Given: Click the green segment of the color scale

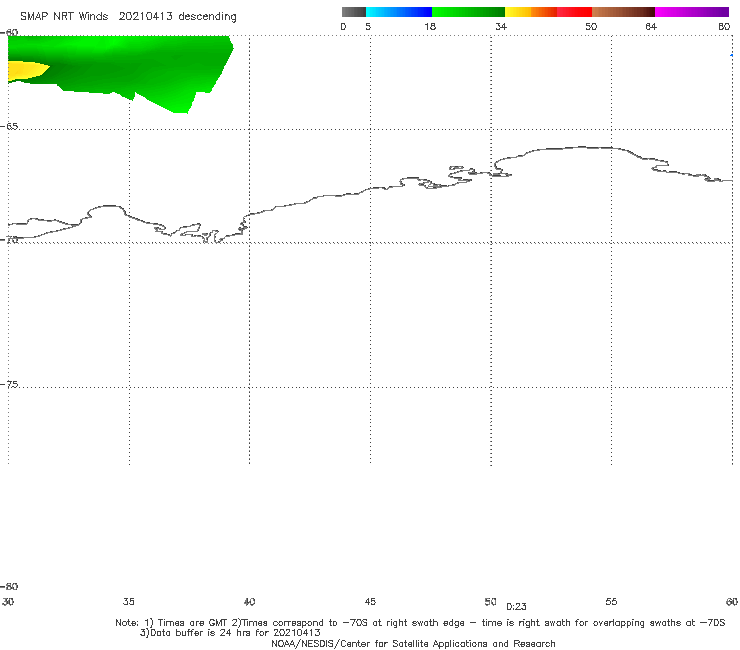Looking at the screenshot, I should [468, 12].
